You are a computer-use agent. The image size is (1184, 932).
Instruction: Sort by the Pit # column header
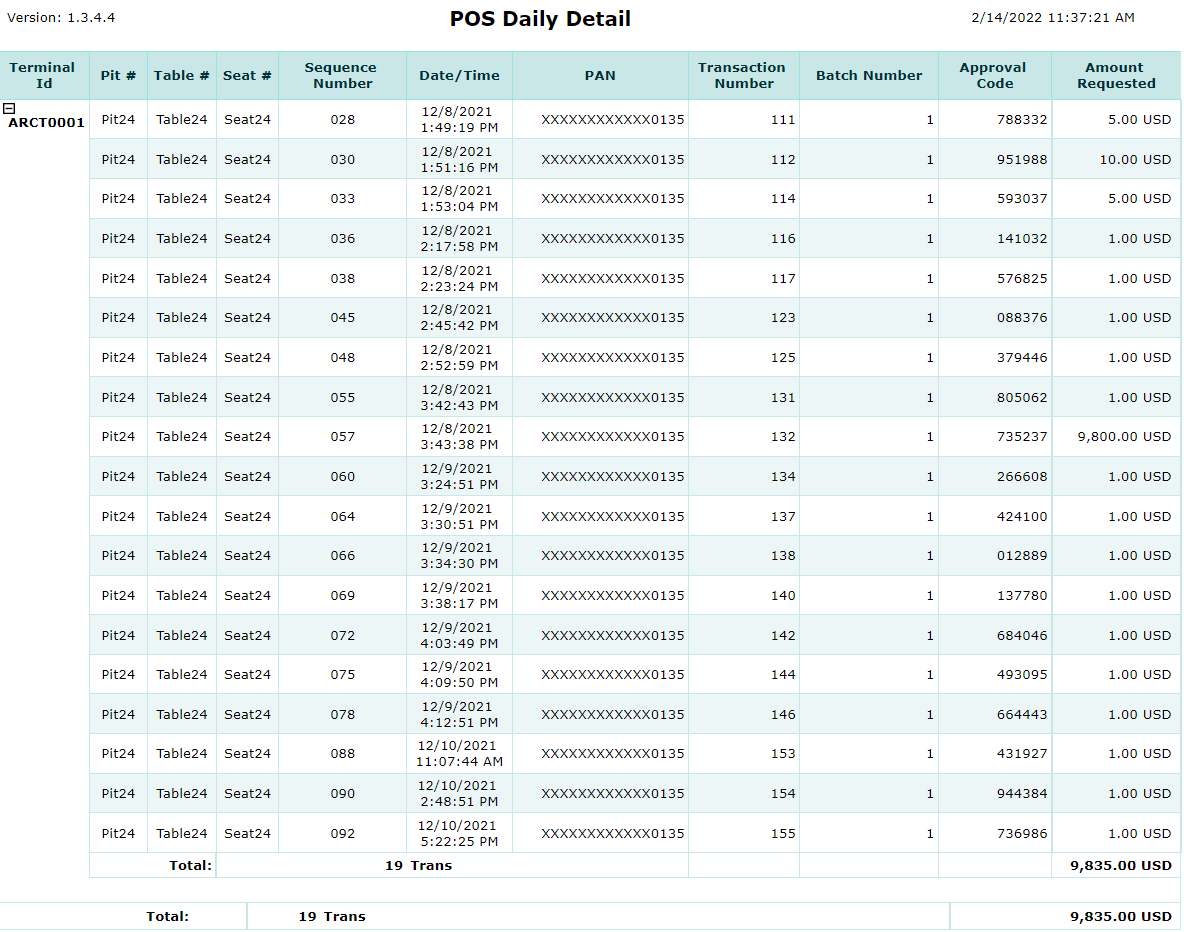coord(118,75)
